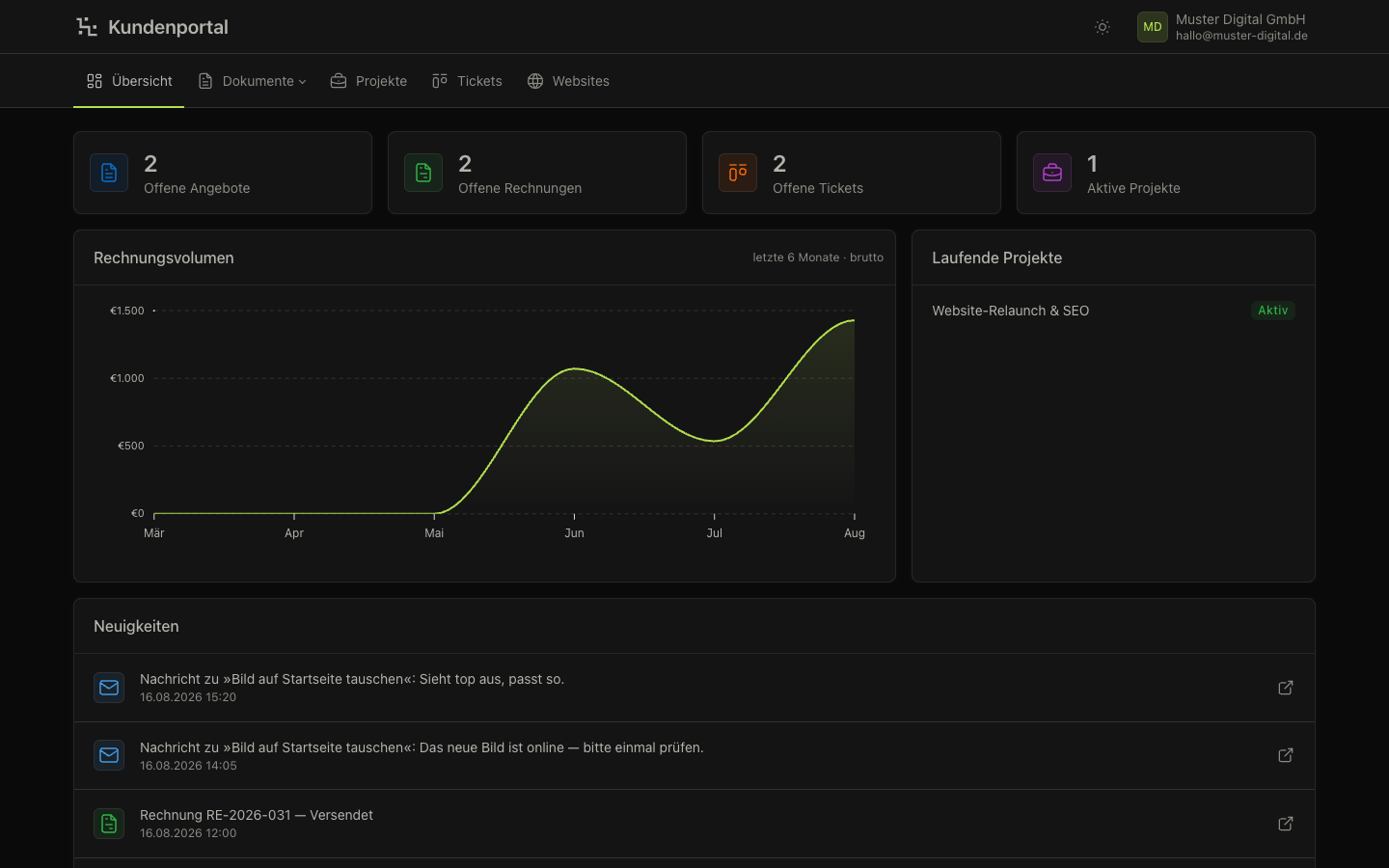Click the Mai label on chart axis
1389x868 pixels.
click(434, 532)
